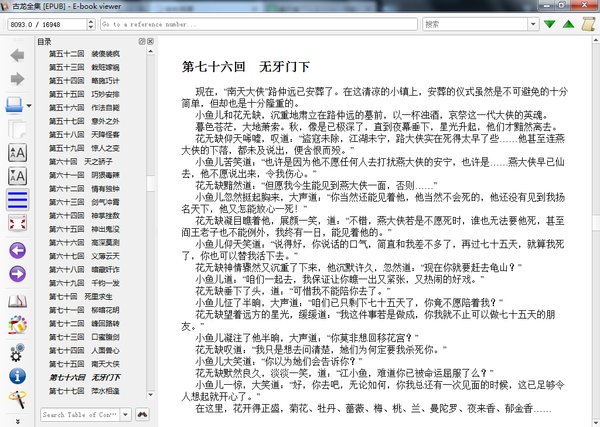Go to previous page with purple left arrow
Image resolution: width=600 pixels, height=427 pixels.
[x=17, y=251]
